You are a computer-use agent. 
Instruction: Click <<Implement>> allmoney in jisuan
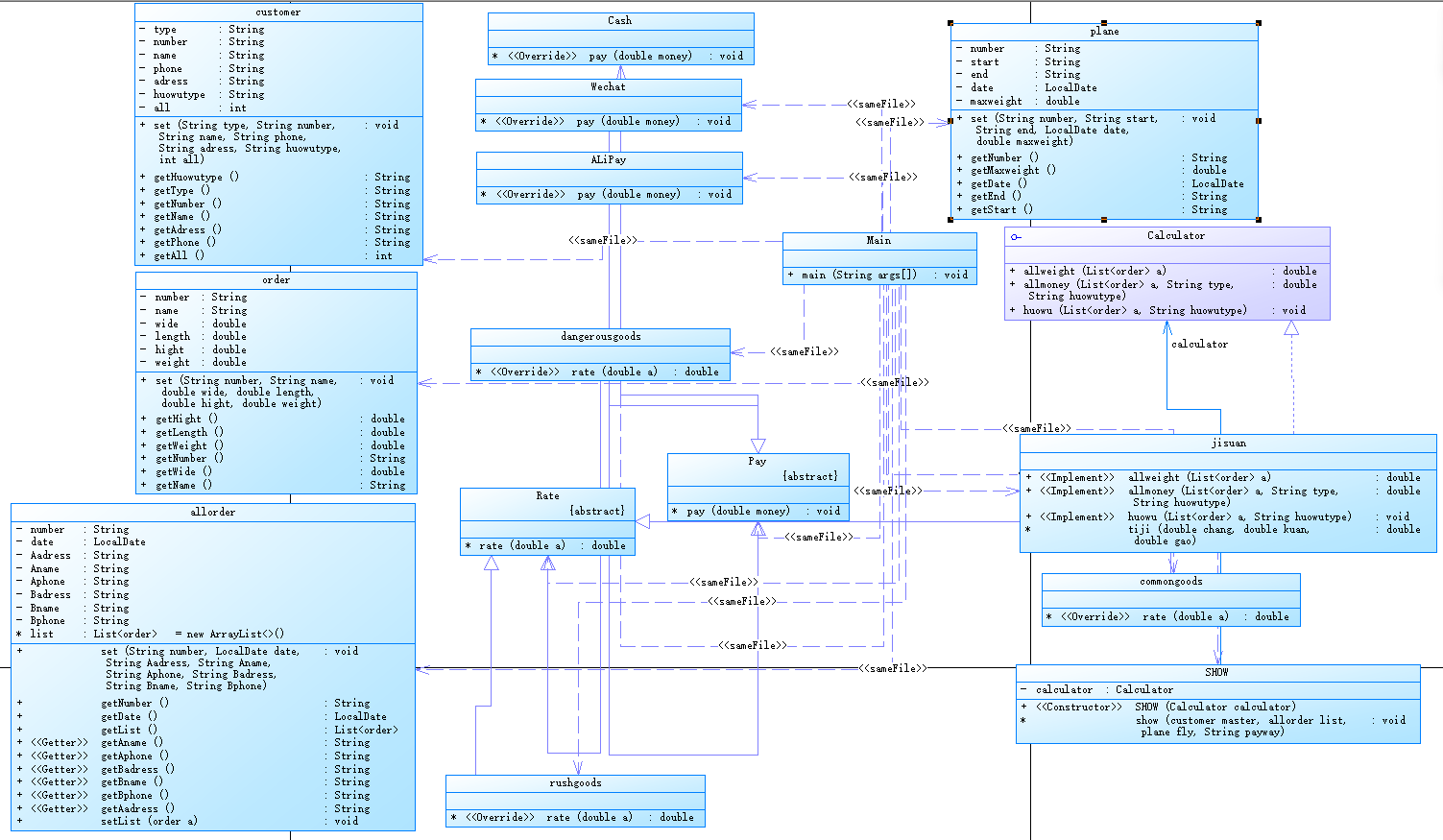1223,496
